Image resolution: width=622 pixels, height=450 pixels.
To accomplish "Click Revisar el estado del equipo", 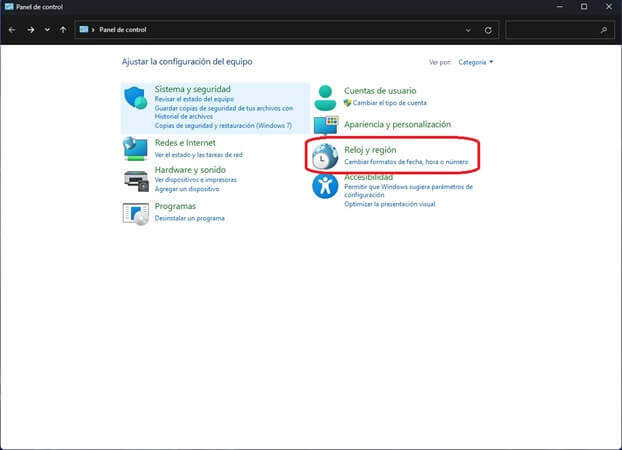I will pyautogui.click(x=194, y=99).
